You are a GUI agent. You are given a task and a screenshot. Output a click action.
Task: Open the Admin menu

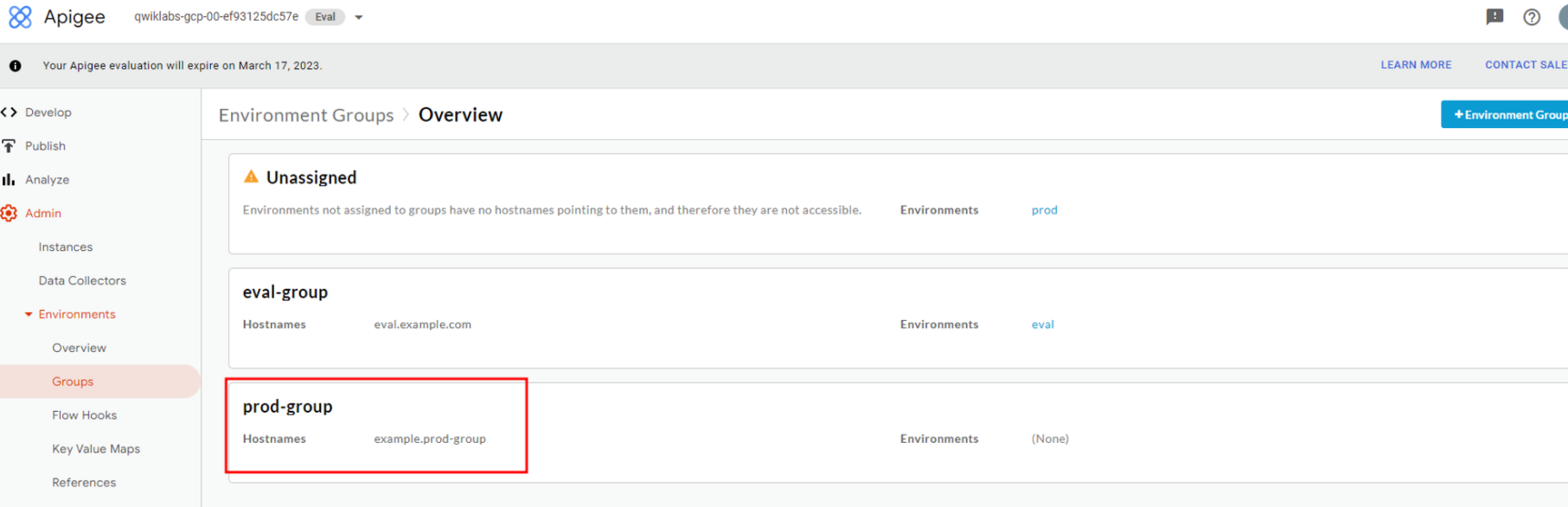pos(43,214)
